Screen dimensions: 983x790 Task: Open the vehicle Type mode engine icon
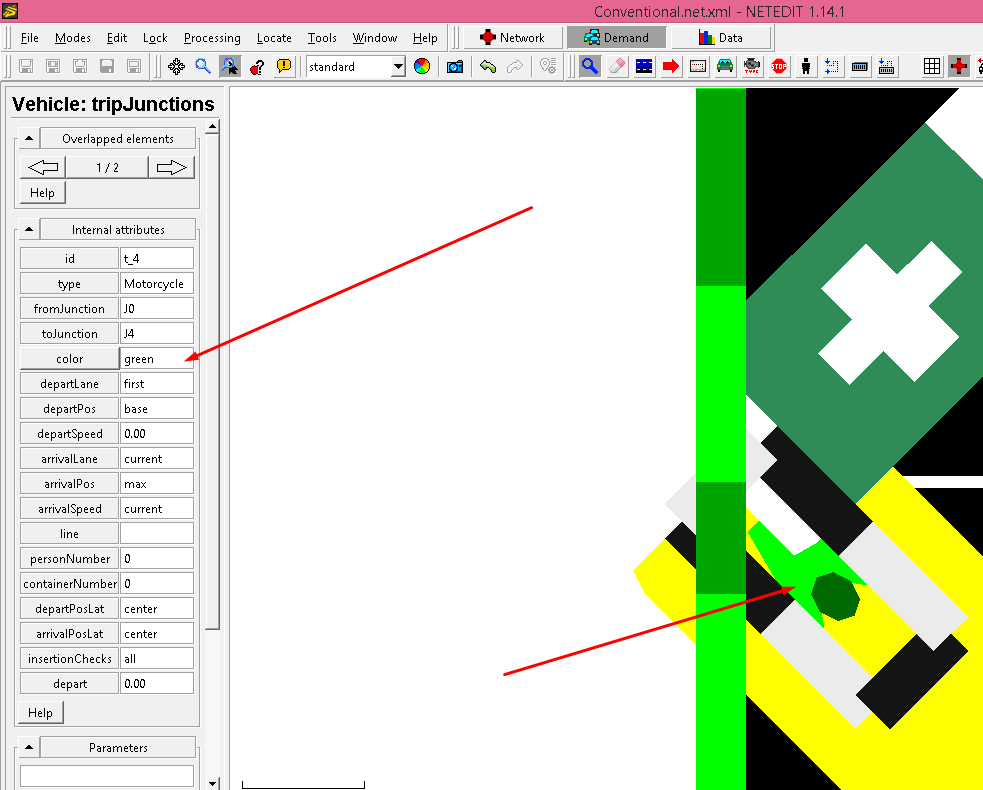pyautogui.click(x=752, y=66)
